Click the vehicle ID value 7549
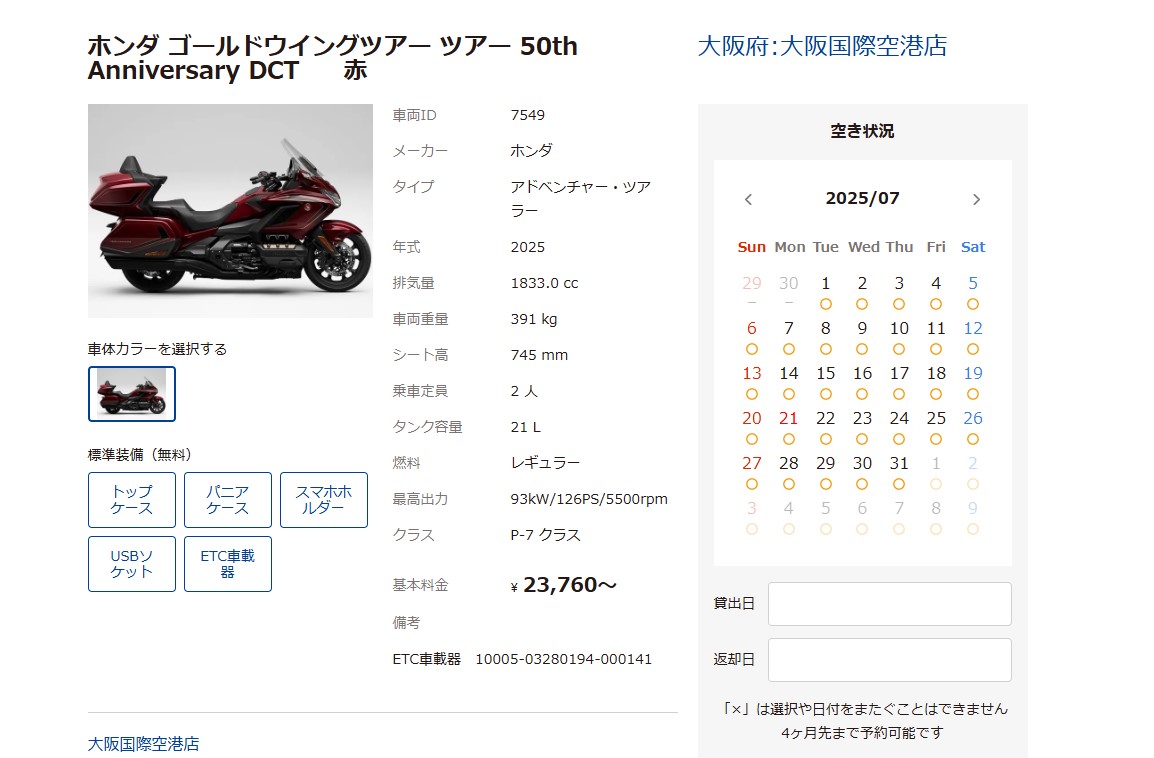The width and height of the screenshot is (1154, 758). pos(528,115)
